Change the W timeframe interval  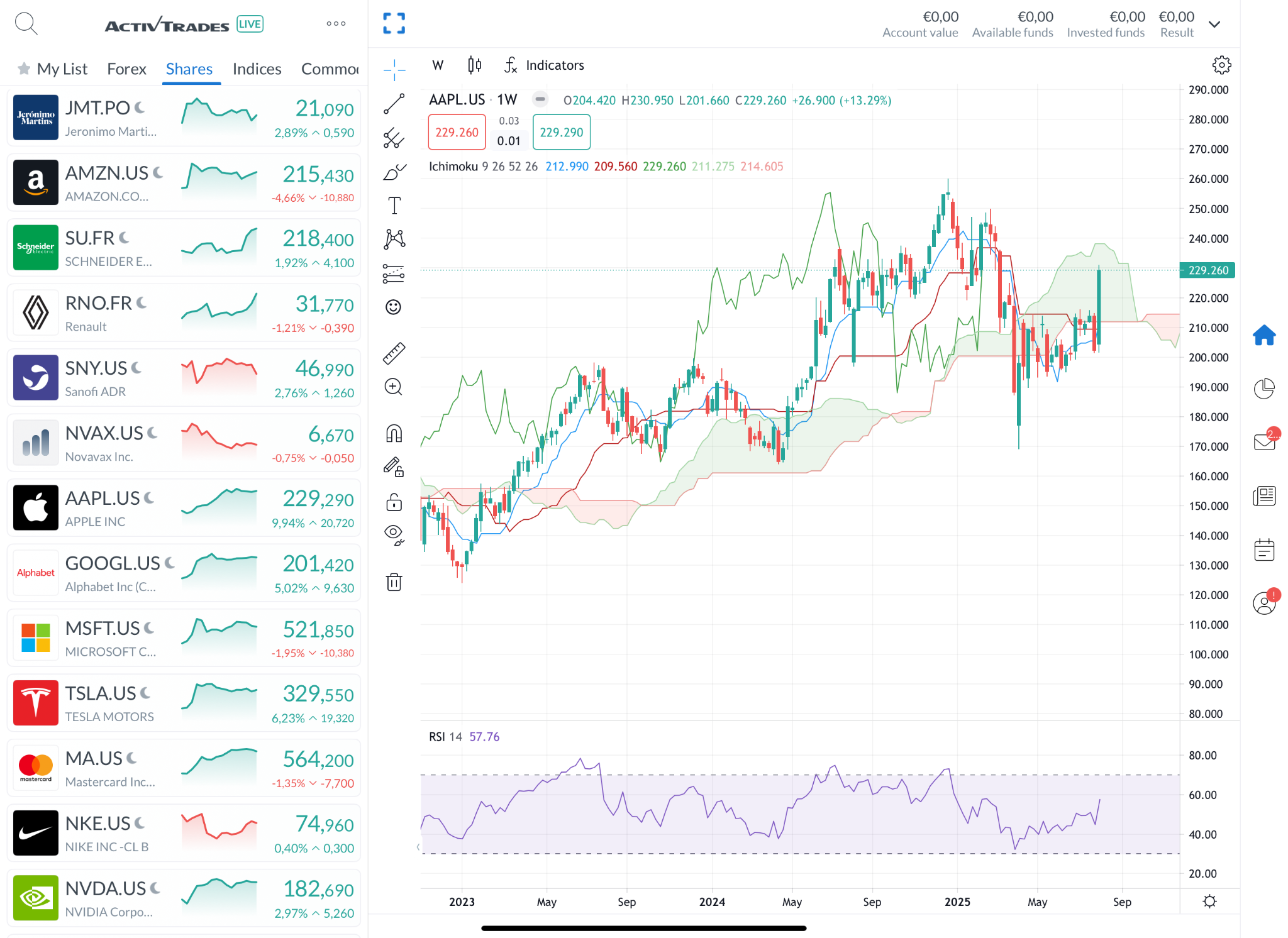pos(438,65)
